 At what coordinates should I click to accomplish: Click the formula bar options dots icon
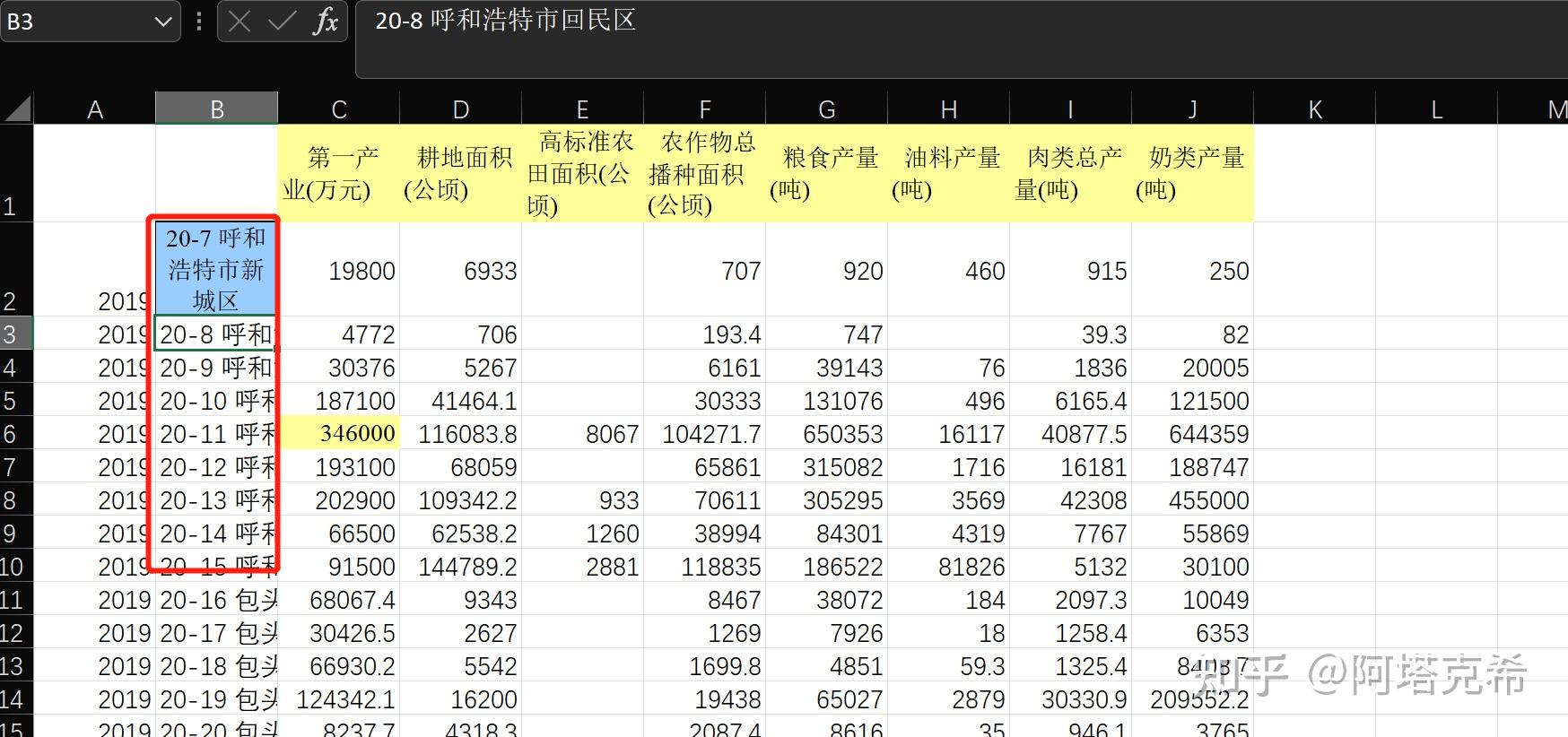(198, 22)
